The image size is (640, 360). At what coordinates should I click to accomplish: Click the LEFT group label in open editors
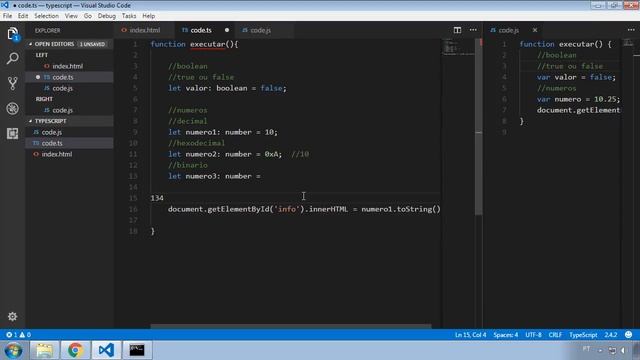point(42,55)
